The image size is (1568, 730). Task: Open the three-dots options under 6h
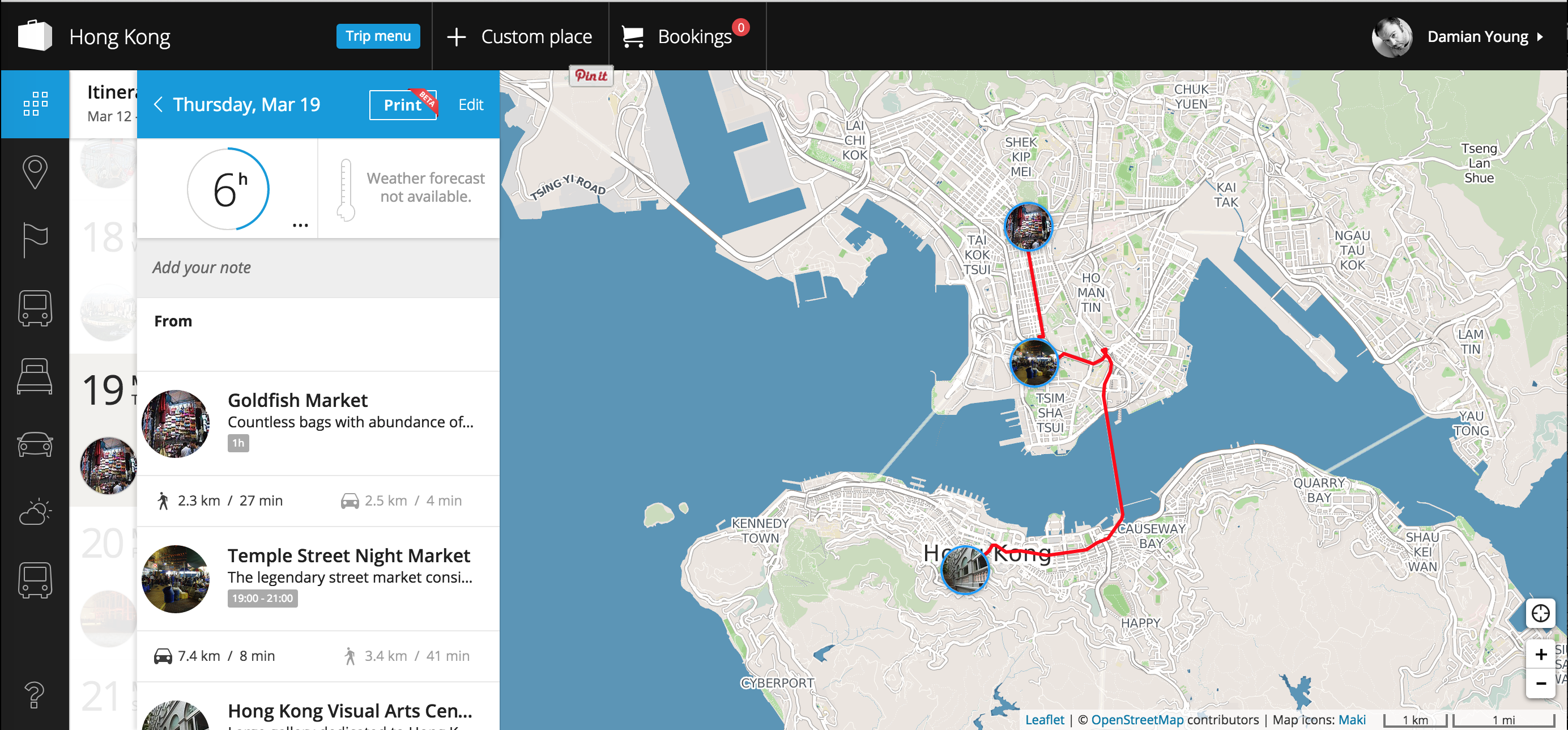(x=300, y=225)
